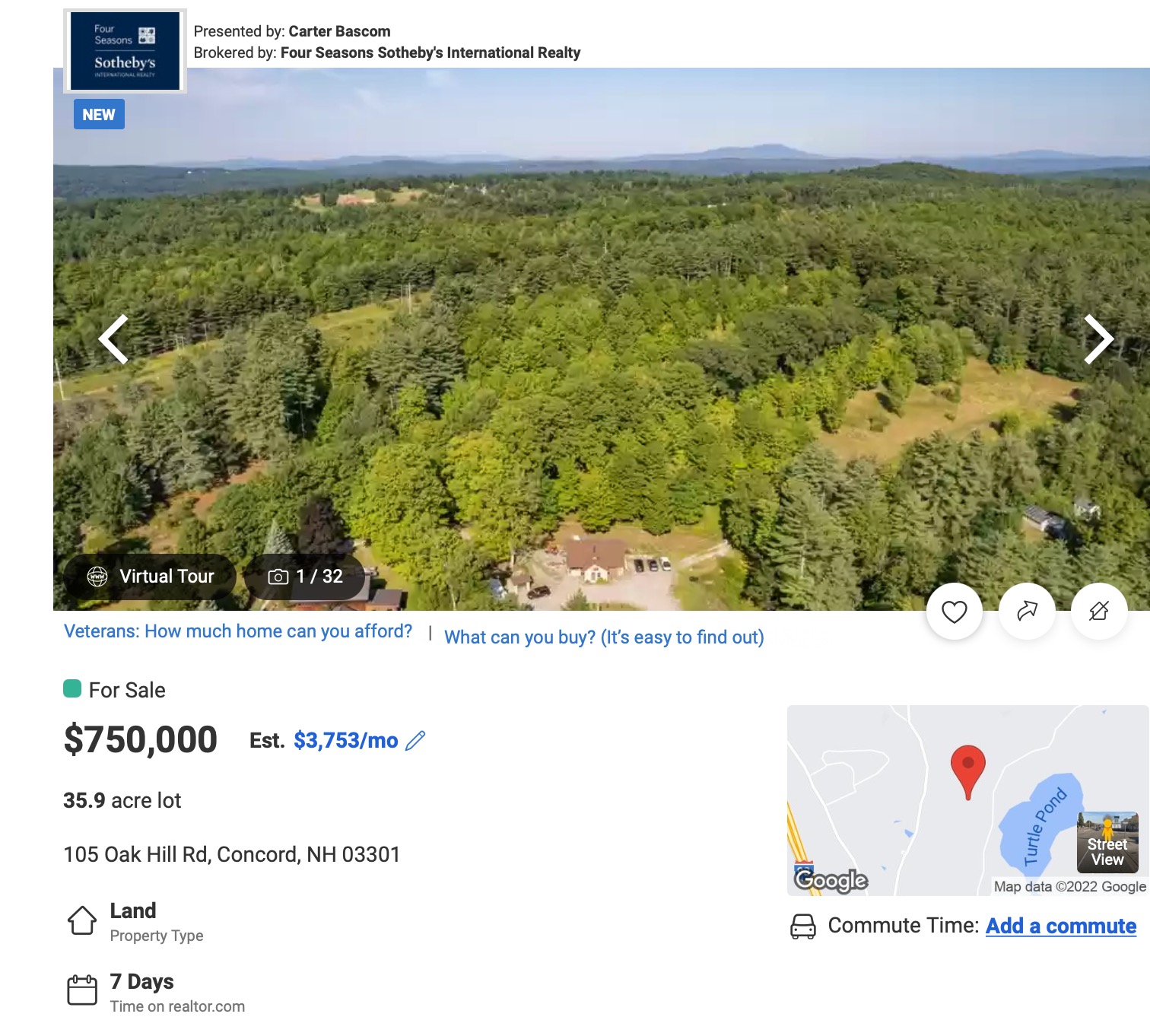This screenshot has width=1150, height=1036.
Task: Open 'What can you buy?' link
Action: [604, 637]
